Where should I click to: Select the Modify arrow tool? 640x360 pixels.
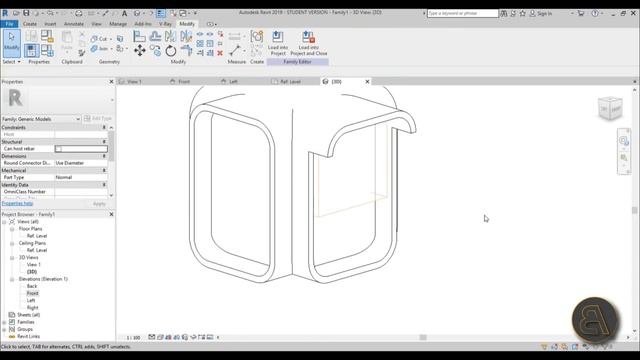coord(11,43)
